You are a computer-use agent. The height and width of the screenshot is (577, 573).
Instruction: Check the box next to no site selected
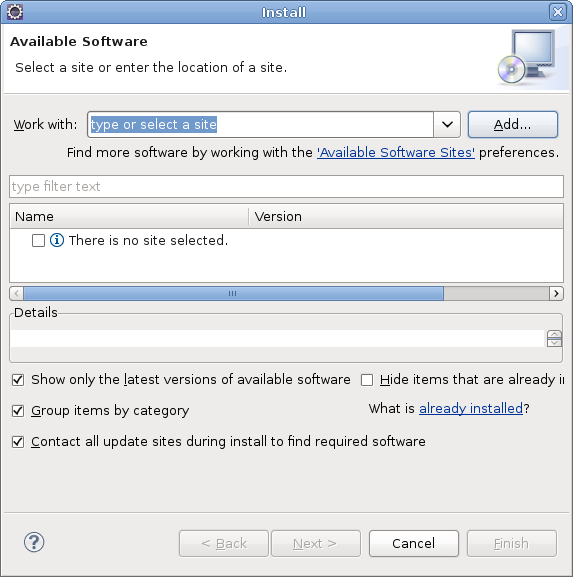(x=38, y=240)
